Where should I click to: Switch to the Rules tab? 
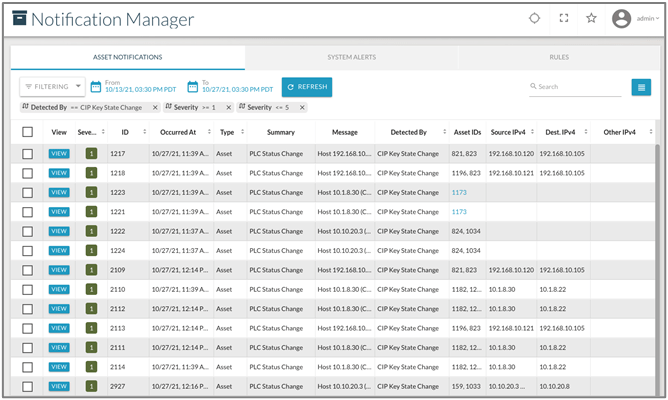[x=559, y=57]
